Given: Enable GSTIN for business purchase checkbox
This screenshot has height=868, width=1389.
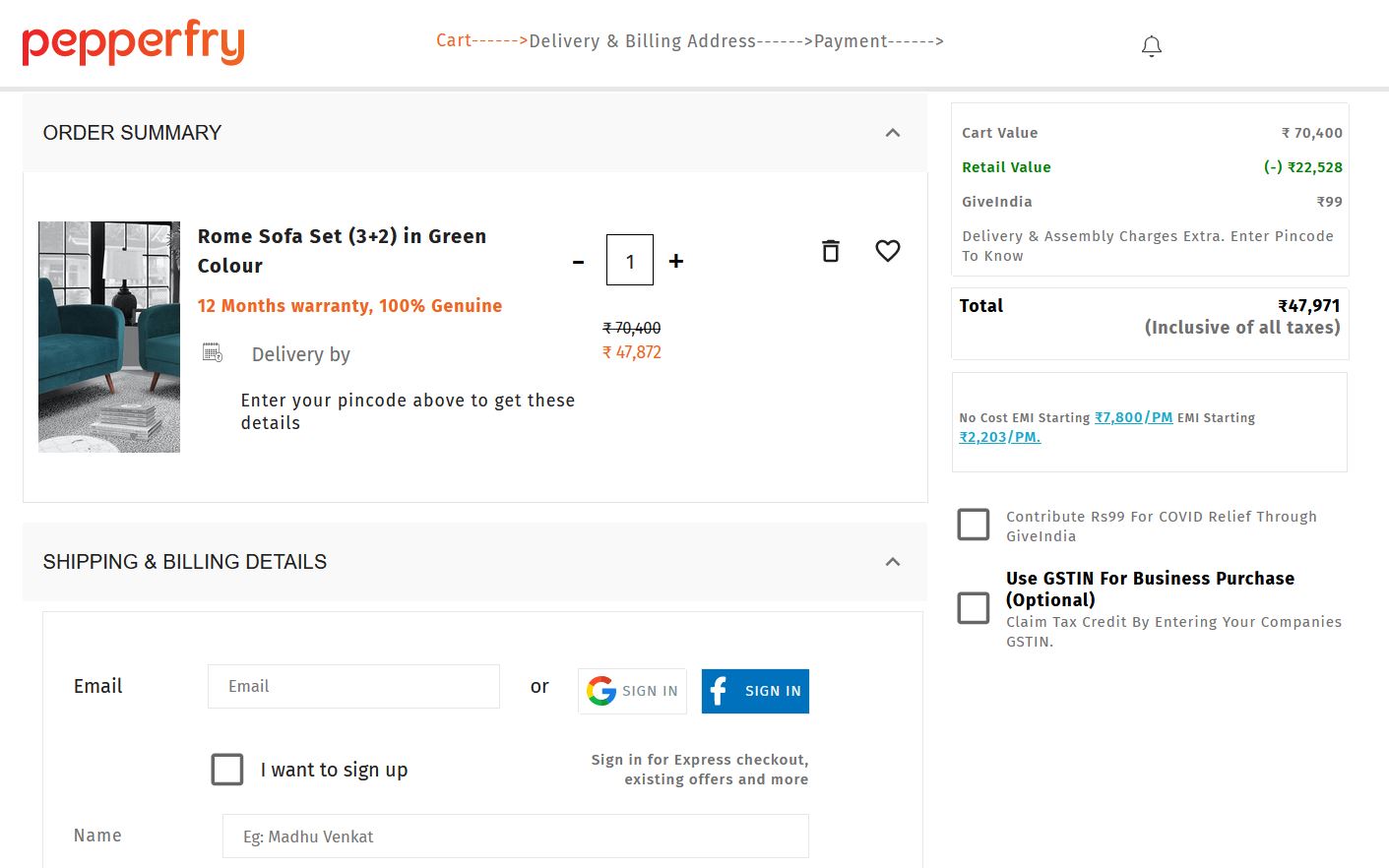Looking at the screenshot, I should pos(974,608).
